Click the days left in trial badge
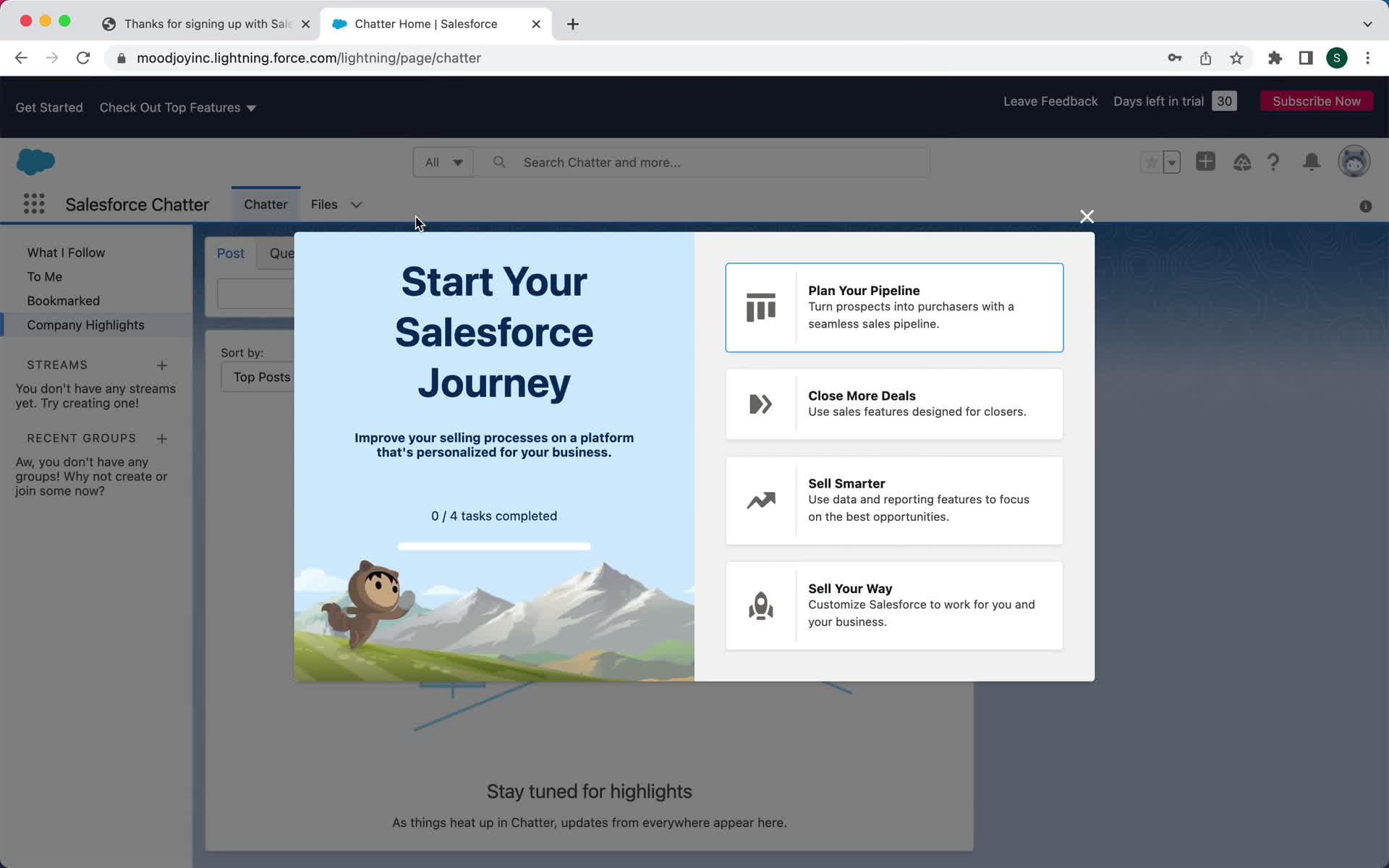Screen dimensions: 1389x868 pos(1224,101)
